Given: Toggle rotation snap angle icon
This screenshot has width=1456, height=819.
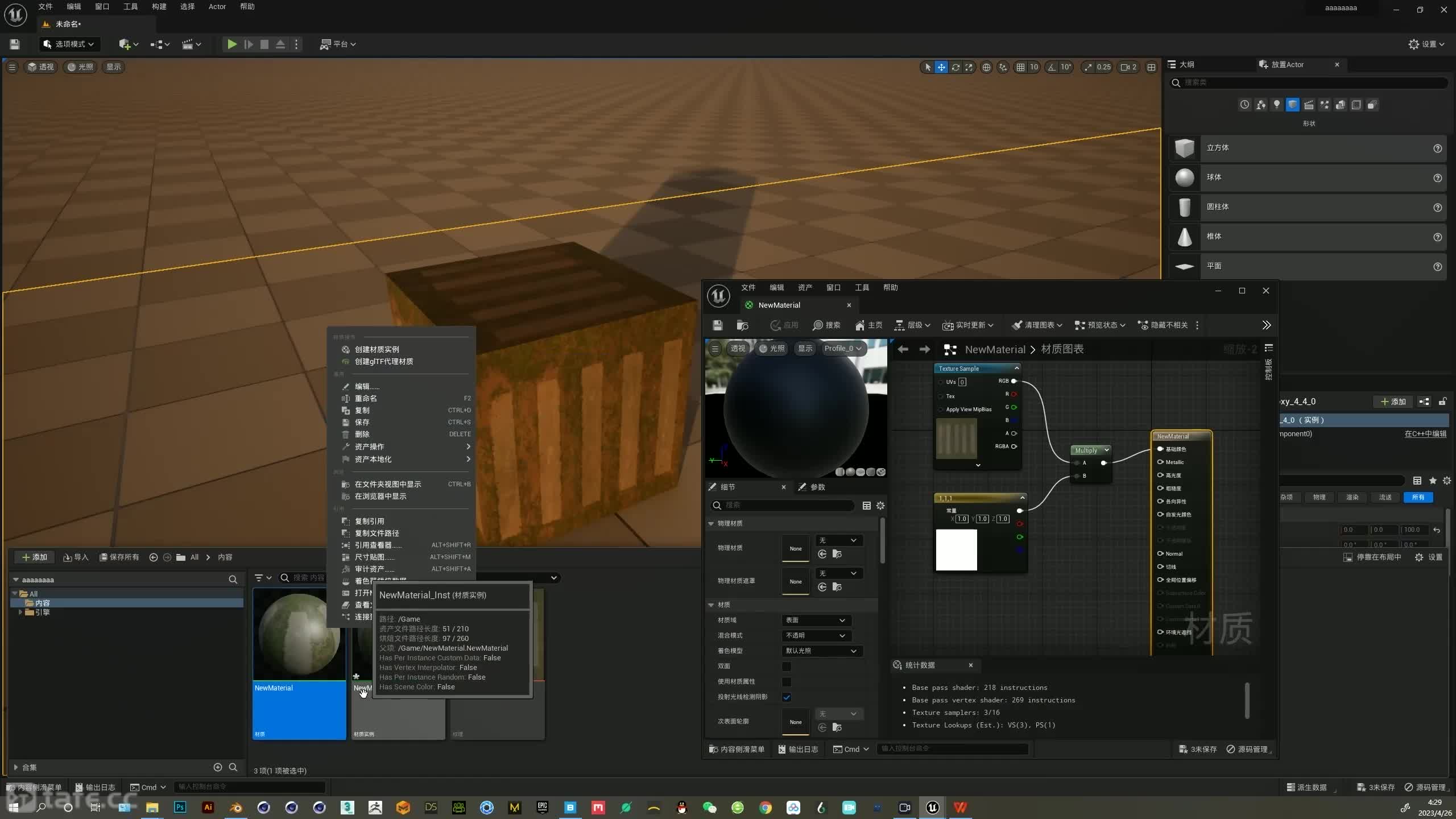Looking at the screenshot, I should (x=1052, y=67).
